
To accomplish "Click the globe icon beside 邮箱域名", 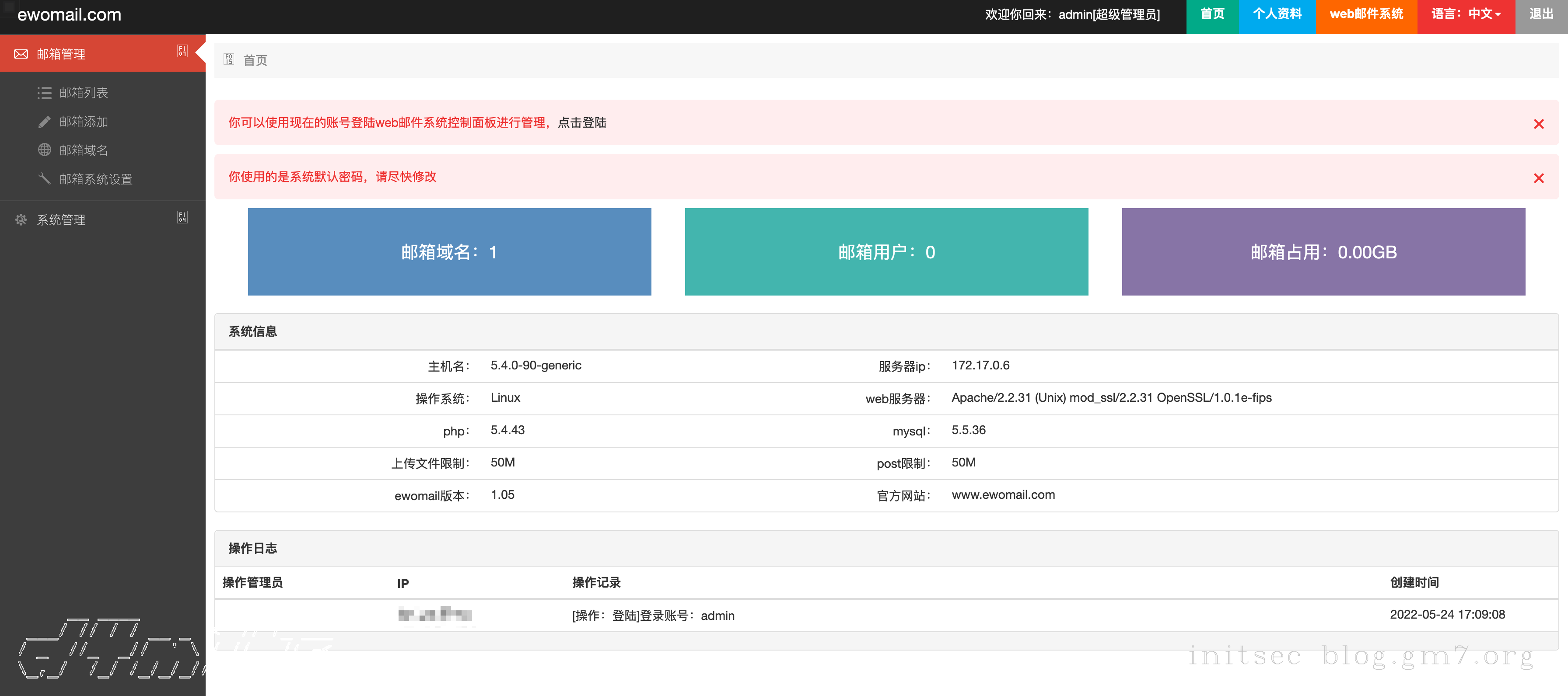I will pyautogui.click(x=45, y=150).
